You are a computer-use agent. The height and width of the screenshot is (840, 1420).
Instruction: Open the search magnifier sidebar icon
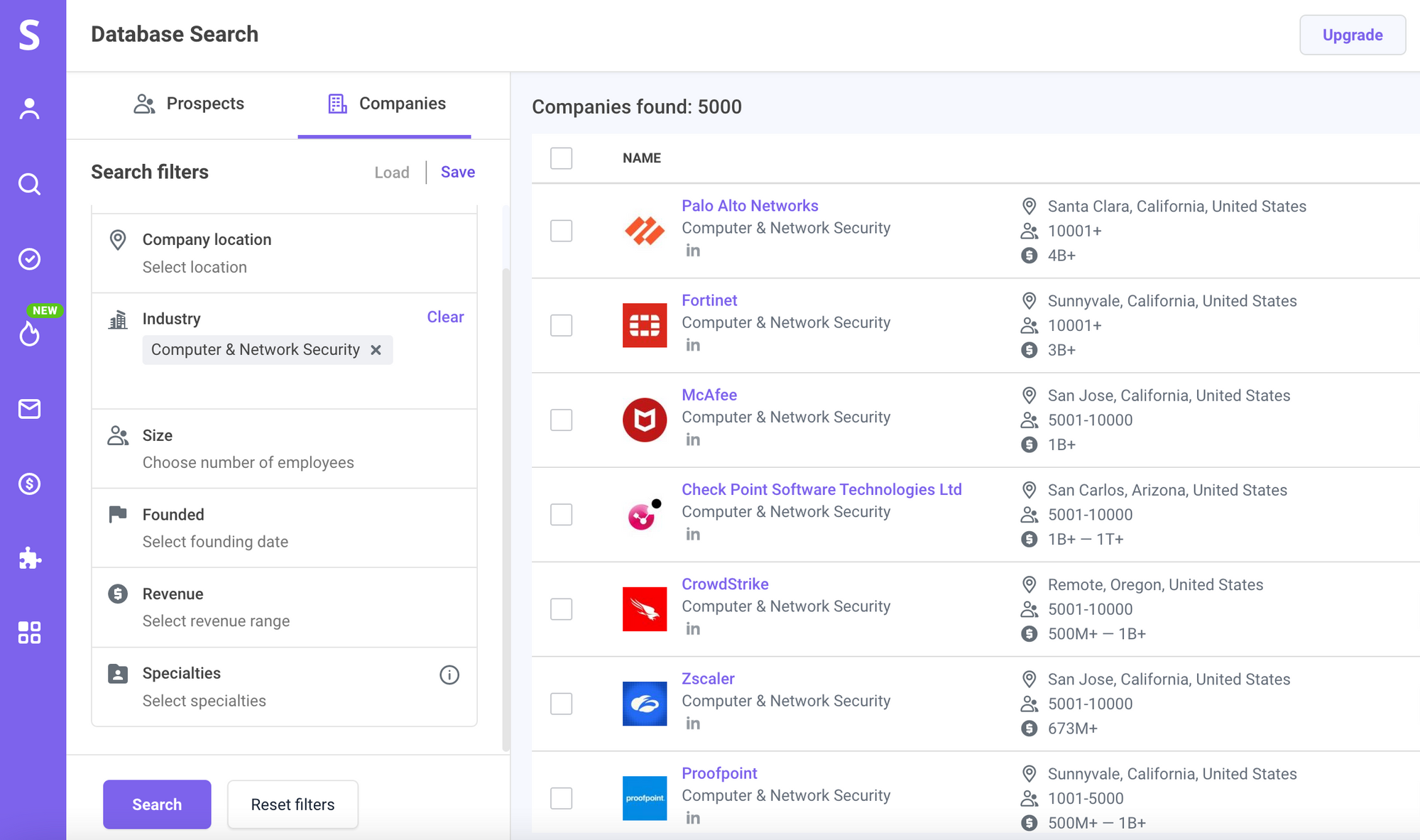coord(29,185)
